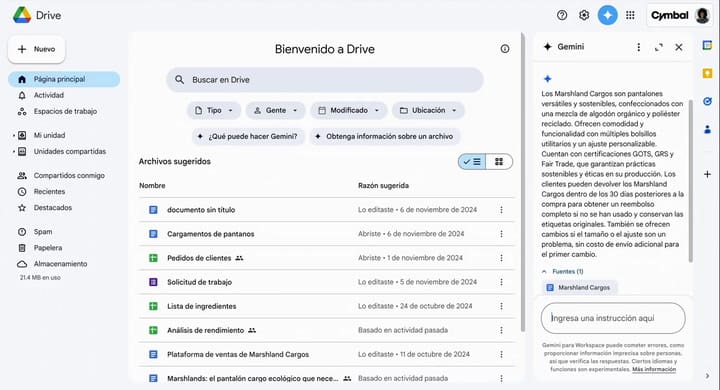The image size is (720, 390).
Task: Open the file documento sin título
Action: [201, 209]
